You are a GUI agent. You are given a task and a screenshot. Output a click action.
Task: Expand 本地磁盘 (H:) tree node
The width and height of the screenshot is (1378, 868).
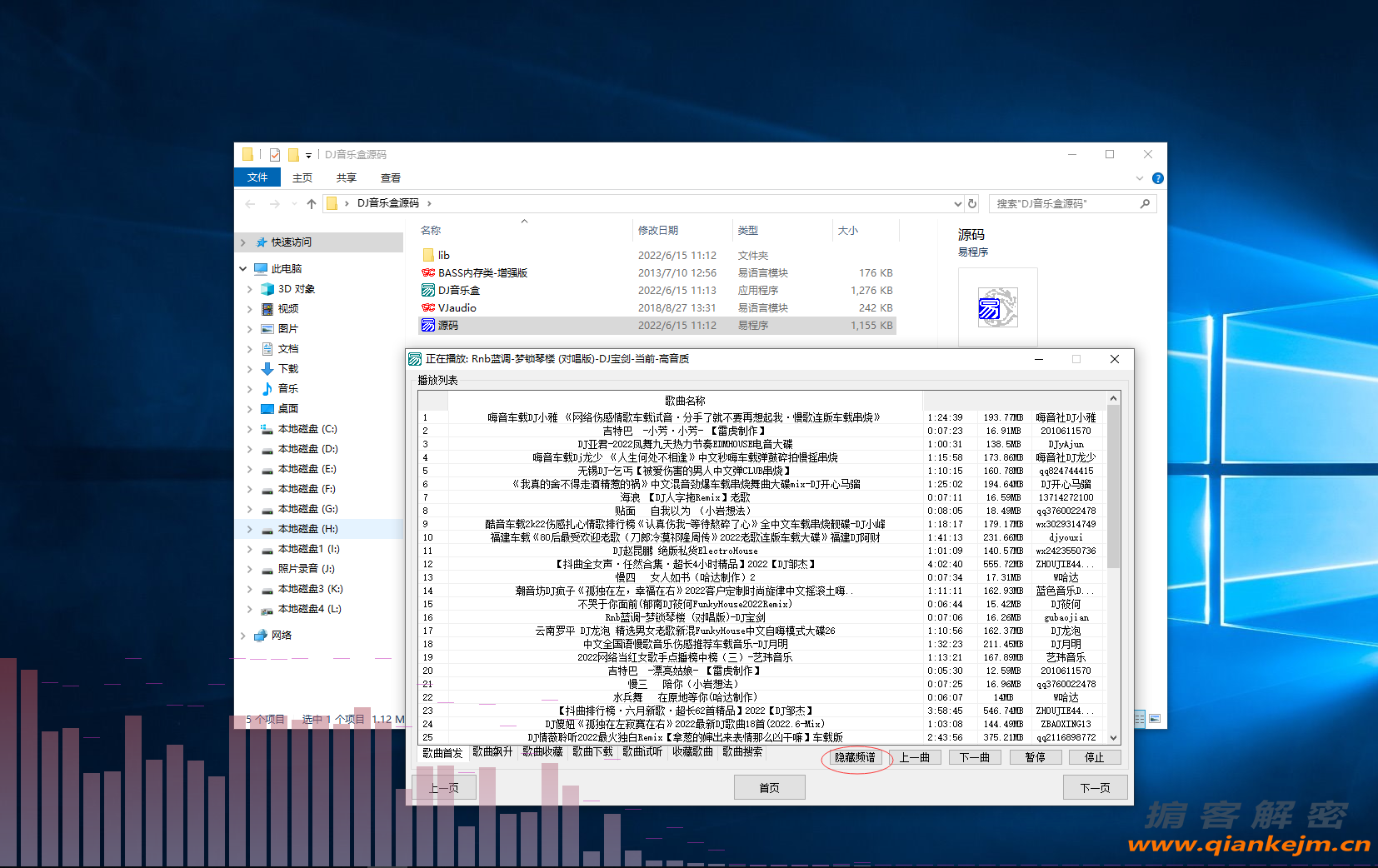pos(250,529)
